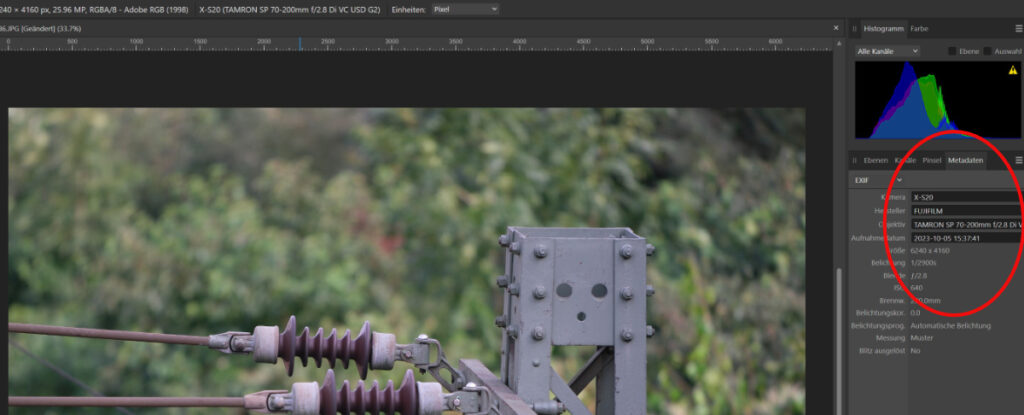Click the exposure value 1/2900s
The height and width of the screenshot is (415, 1024).
click(x=923, y=263)
